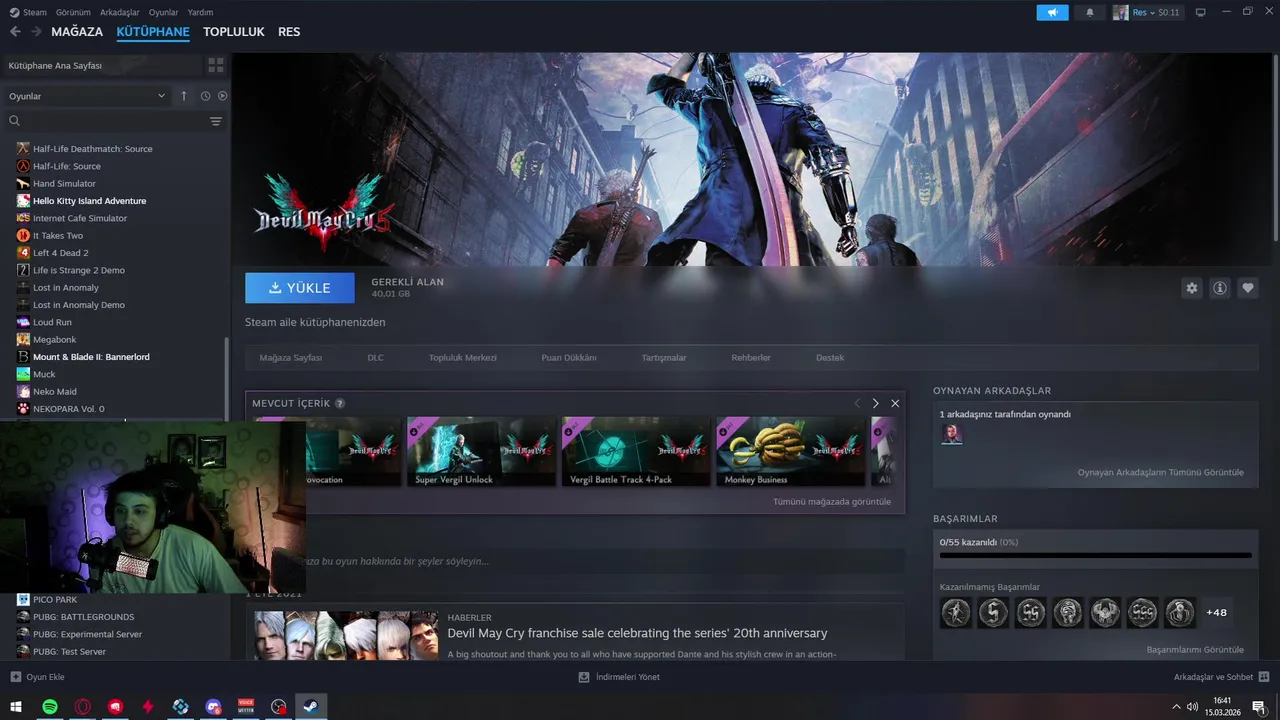
Task: Open the Destek link
Action: (x=830, y=358)
